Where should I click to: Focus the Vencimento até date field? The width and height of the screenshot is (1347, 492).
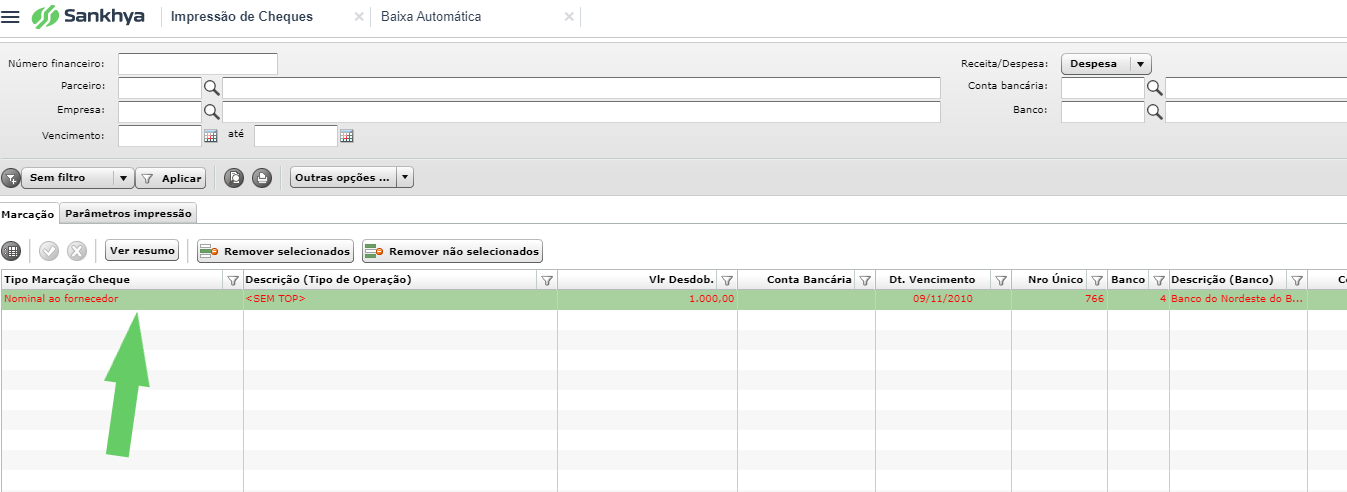[296, 136]
